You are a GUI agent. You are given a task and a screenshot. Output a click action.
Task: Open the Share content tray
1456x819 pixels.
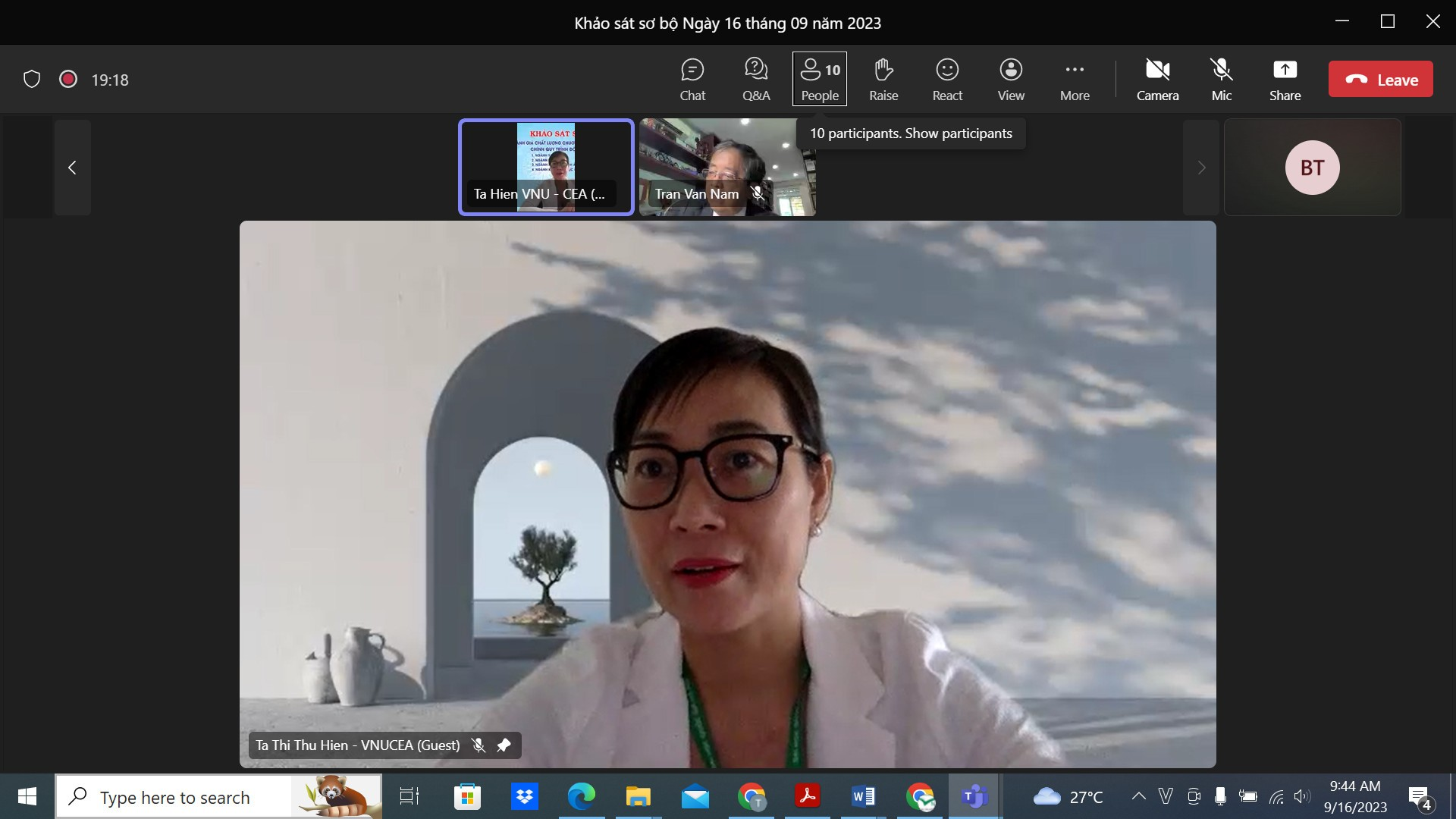click(1284, 80)
